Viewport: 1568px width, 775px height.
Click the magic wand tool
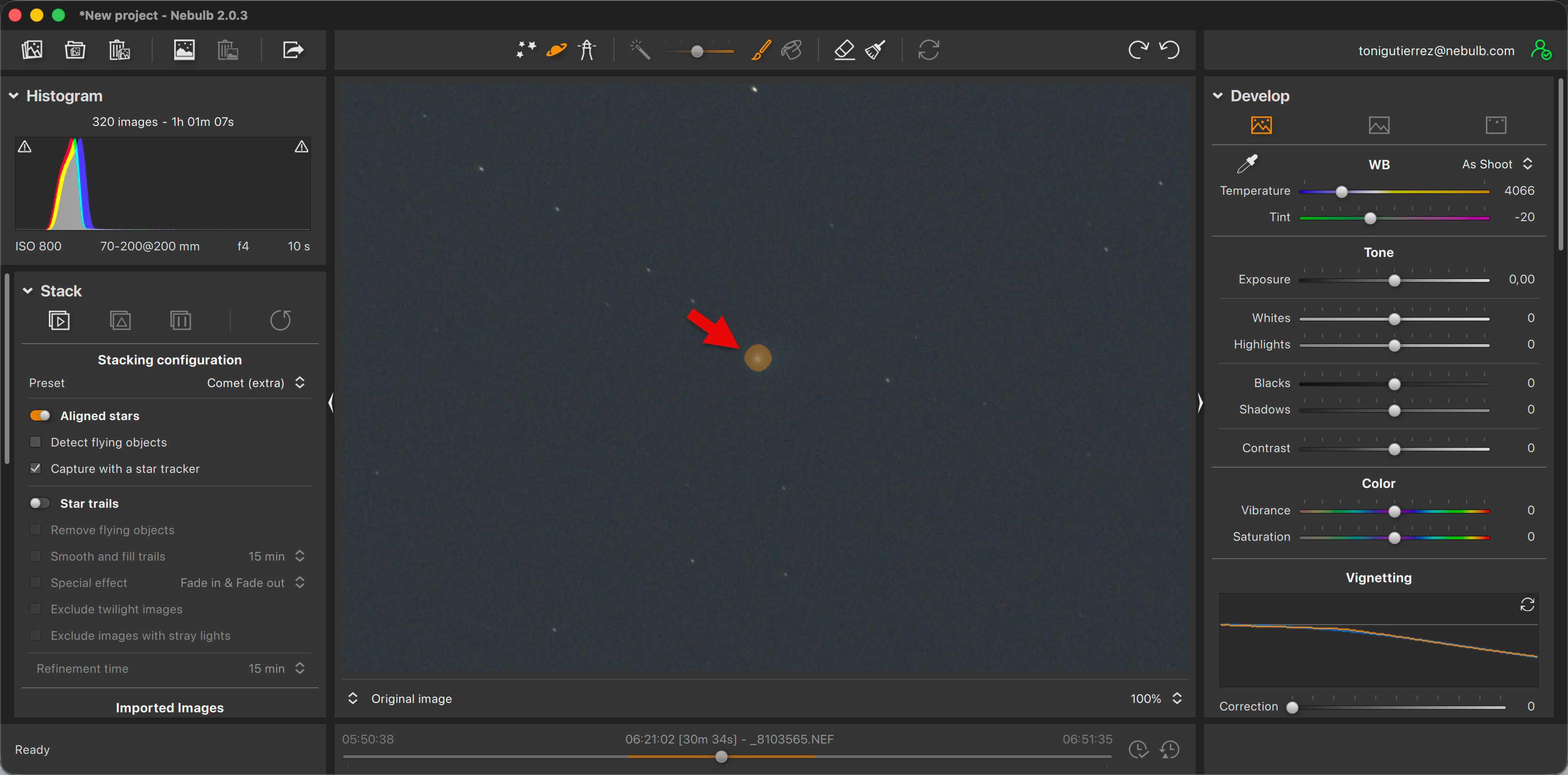(x=640, y=50)
